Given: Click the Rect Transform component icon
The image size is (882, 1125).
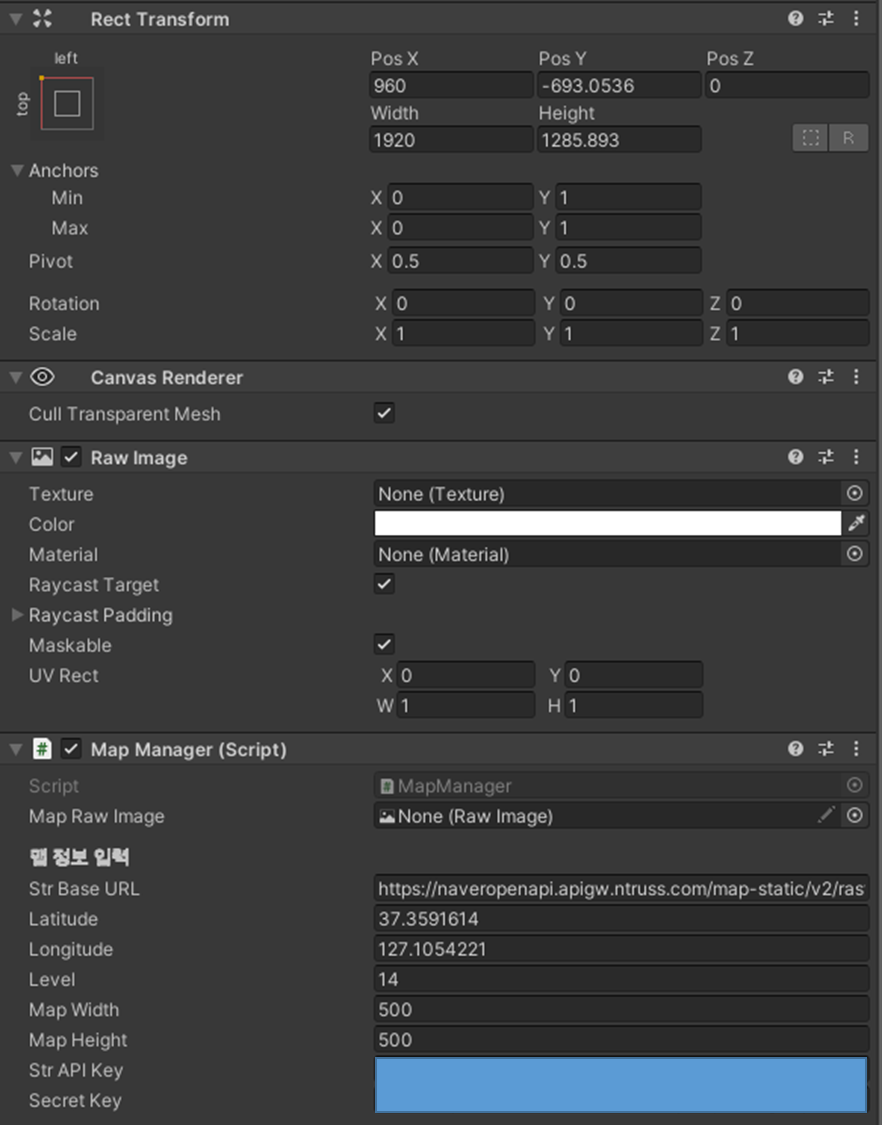Looking at the screenshot, I should 42,19.
